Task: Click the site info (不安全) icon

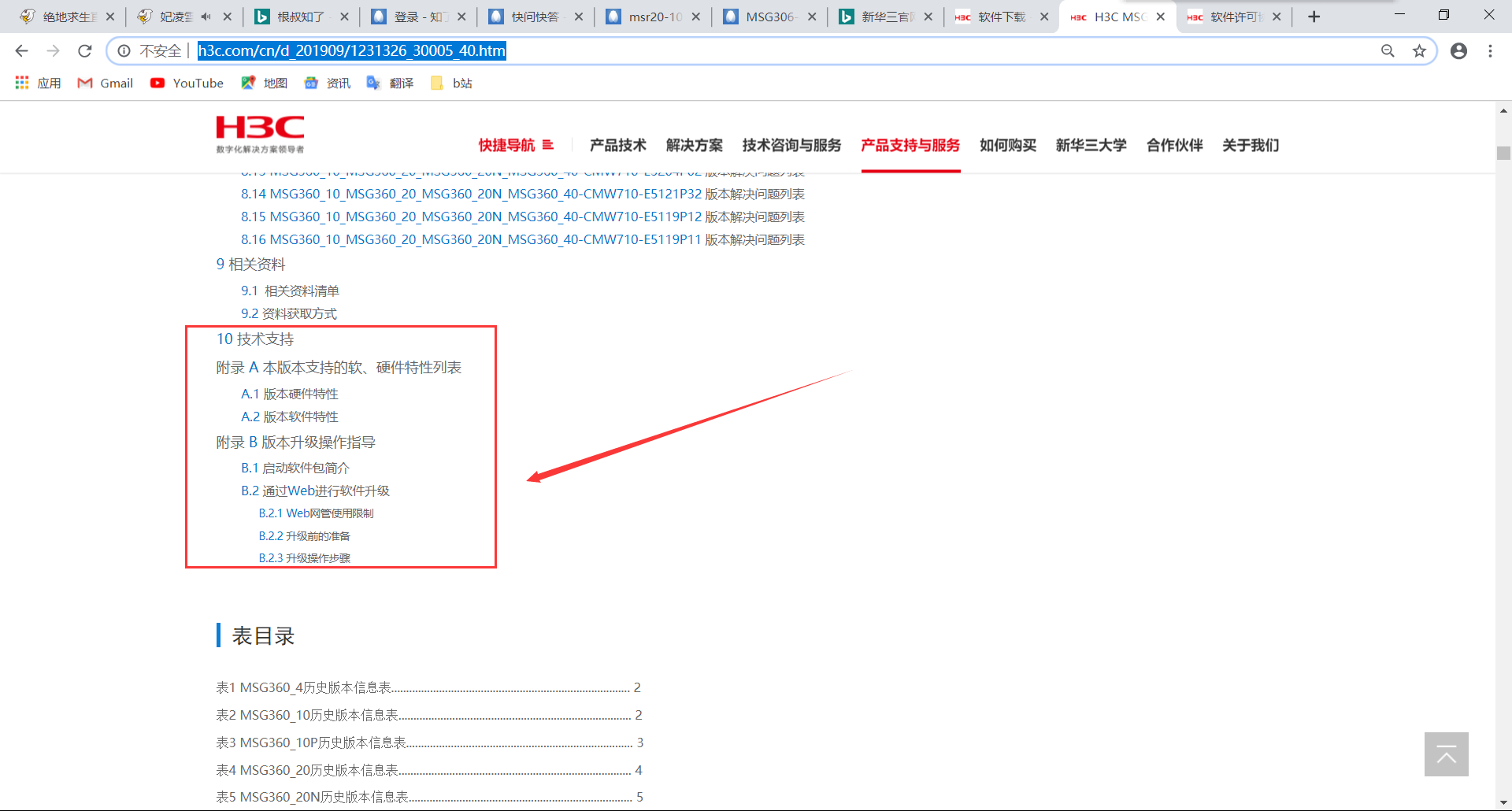Action: click(124, 51)
